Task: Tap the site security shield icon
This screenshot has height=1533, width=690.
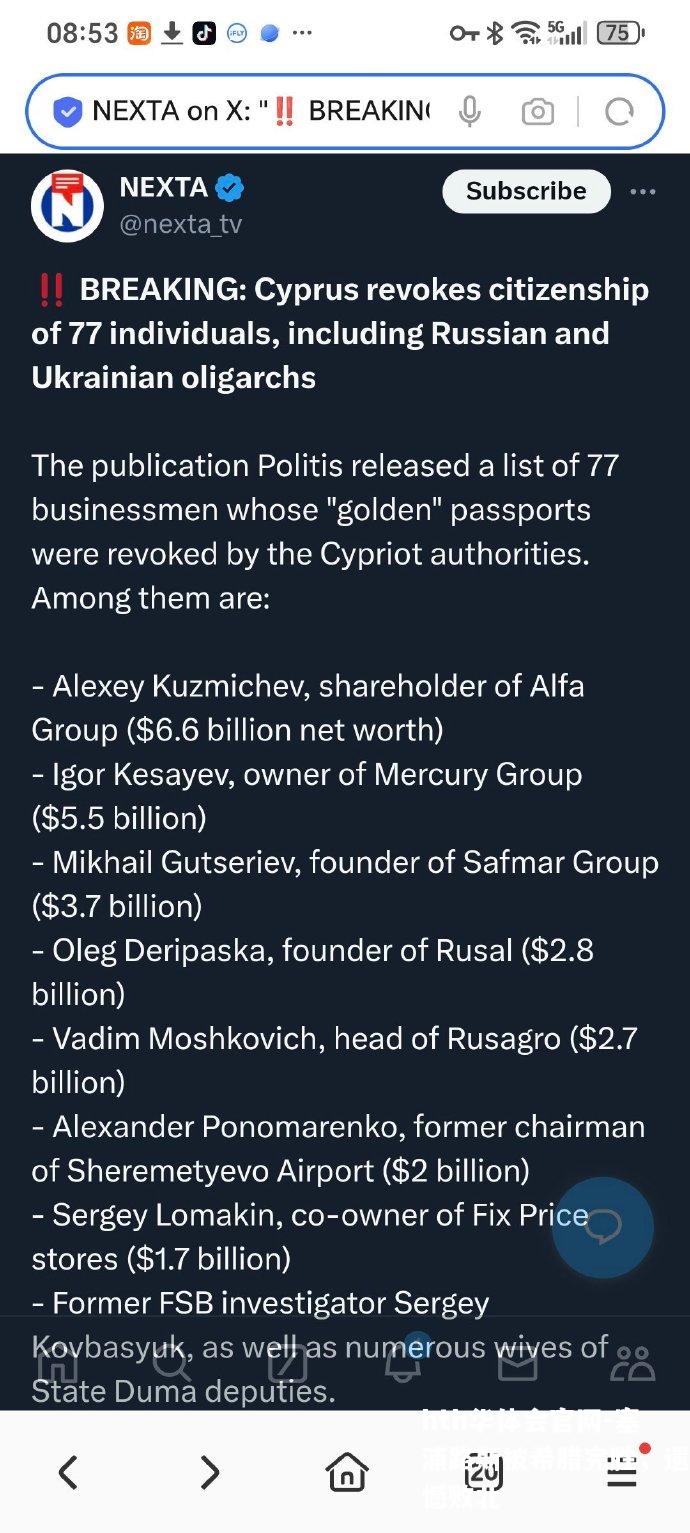Action: 67,112
